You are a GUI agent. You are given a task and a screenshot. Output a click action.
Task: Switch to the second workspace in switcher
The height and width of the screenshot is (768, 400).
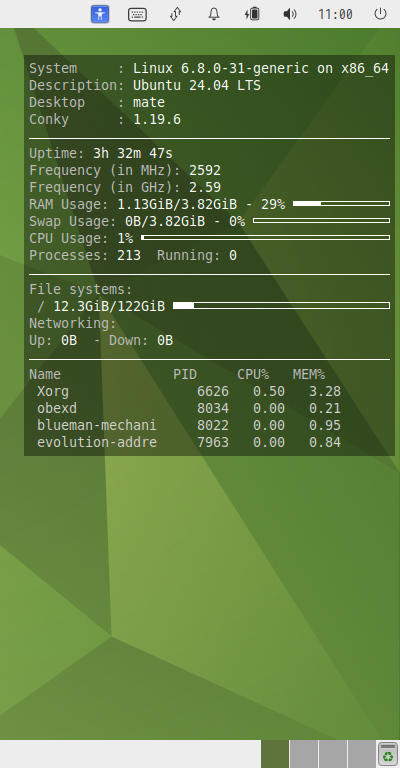(x=304, y=754)
